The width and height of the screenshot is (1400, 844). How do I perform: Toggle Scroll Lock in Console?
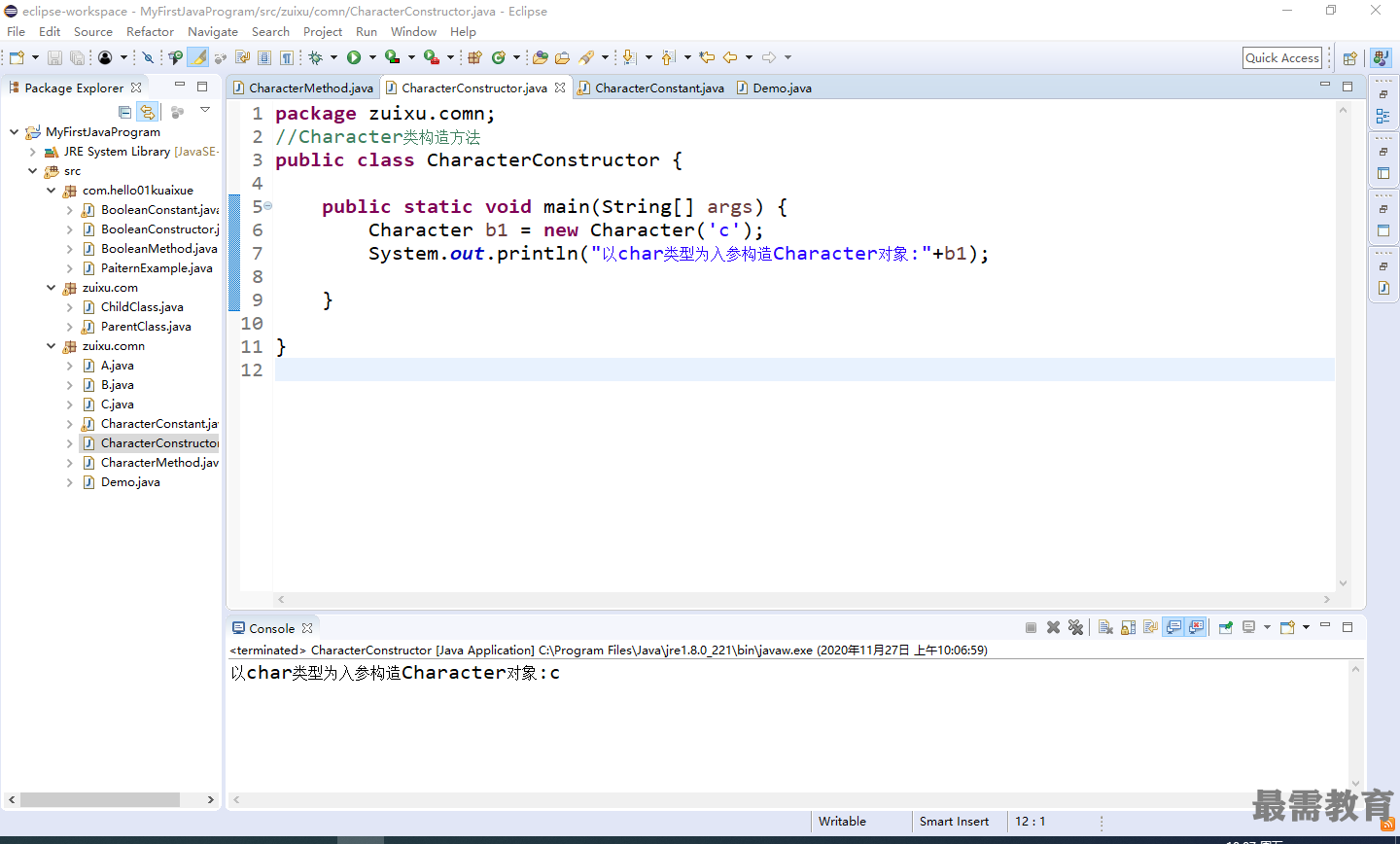pyautogui.click(x=1128, y=628)
